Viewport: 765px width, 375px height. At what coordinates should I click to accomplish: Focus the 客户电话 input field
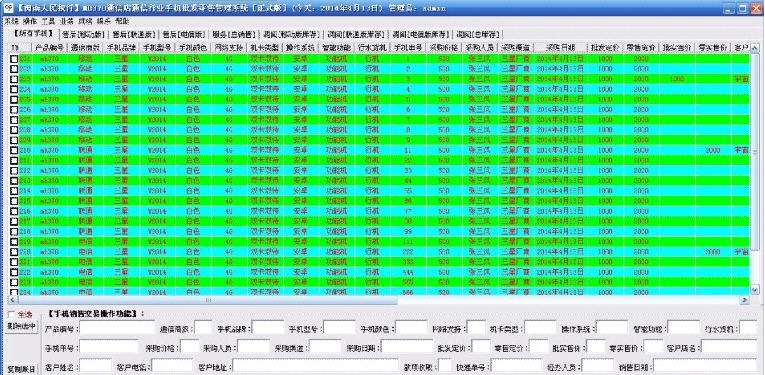click(173, 366)
